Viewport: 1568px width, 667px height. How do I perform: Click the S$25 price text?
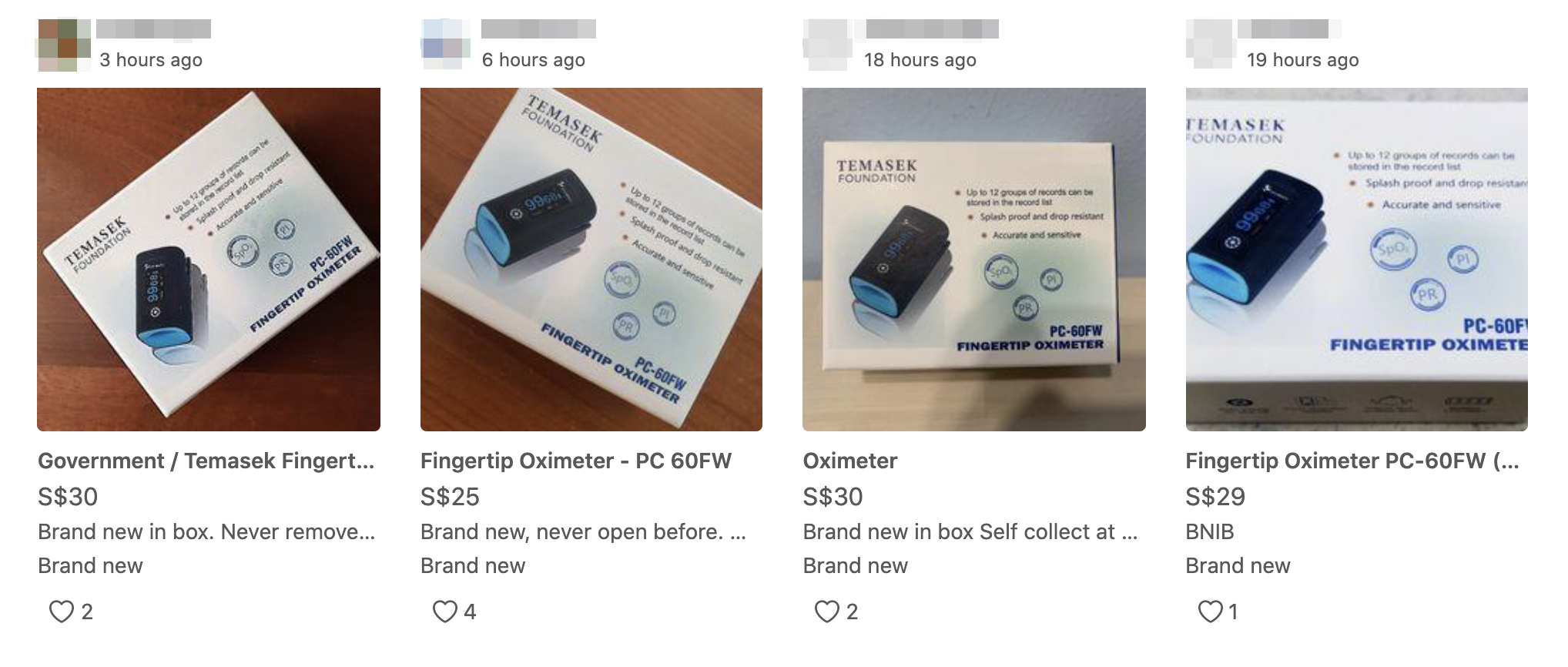pyautogui.click(x=450, y=497)
